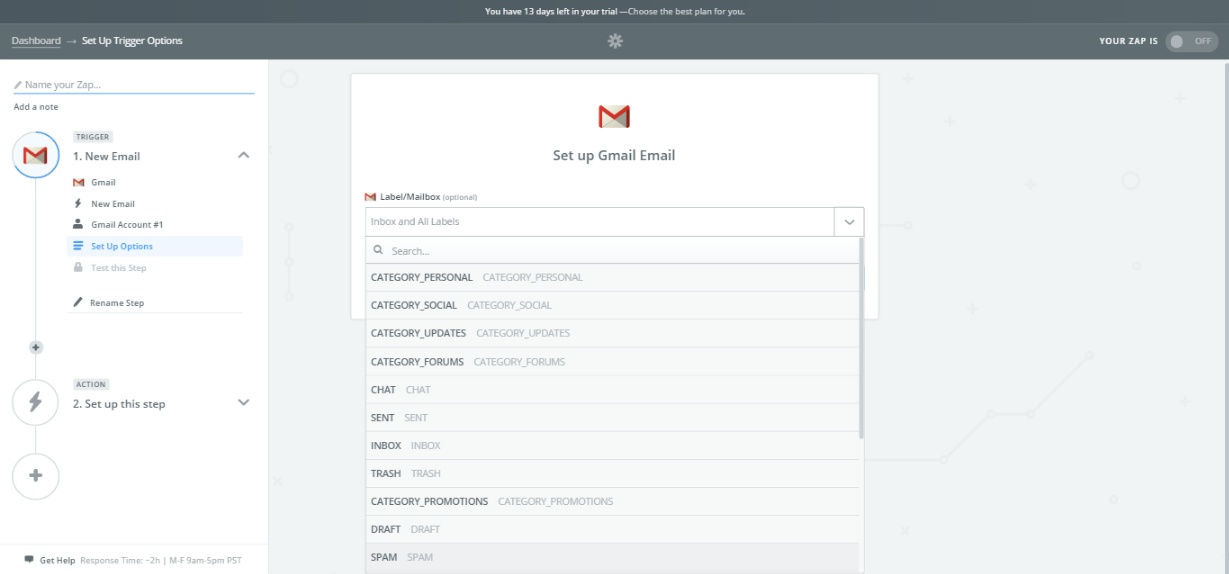The image size is (1229, 574).
Task: Click the dropdown list scrollbar
Action: (861, 337)
